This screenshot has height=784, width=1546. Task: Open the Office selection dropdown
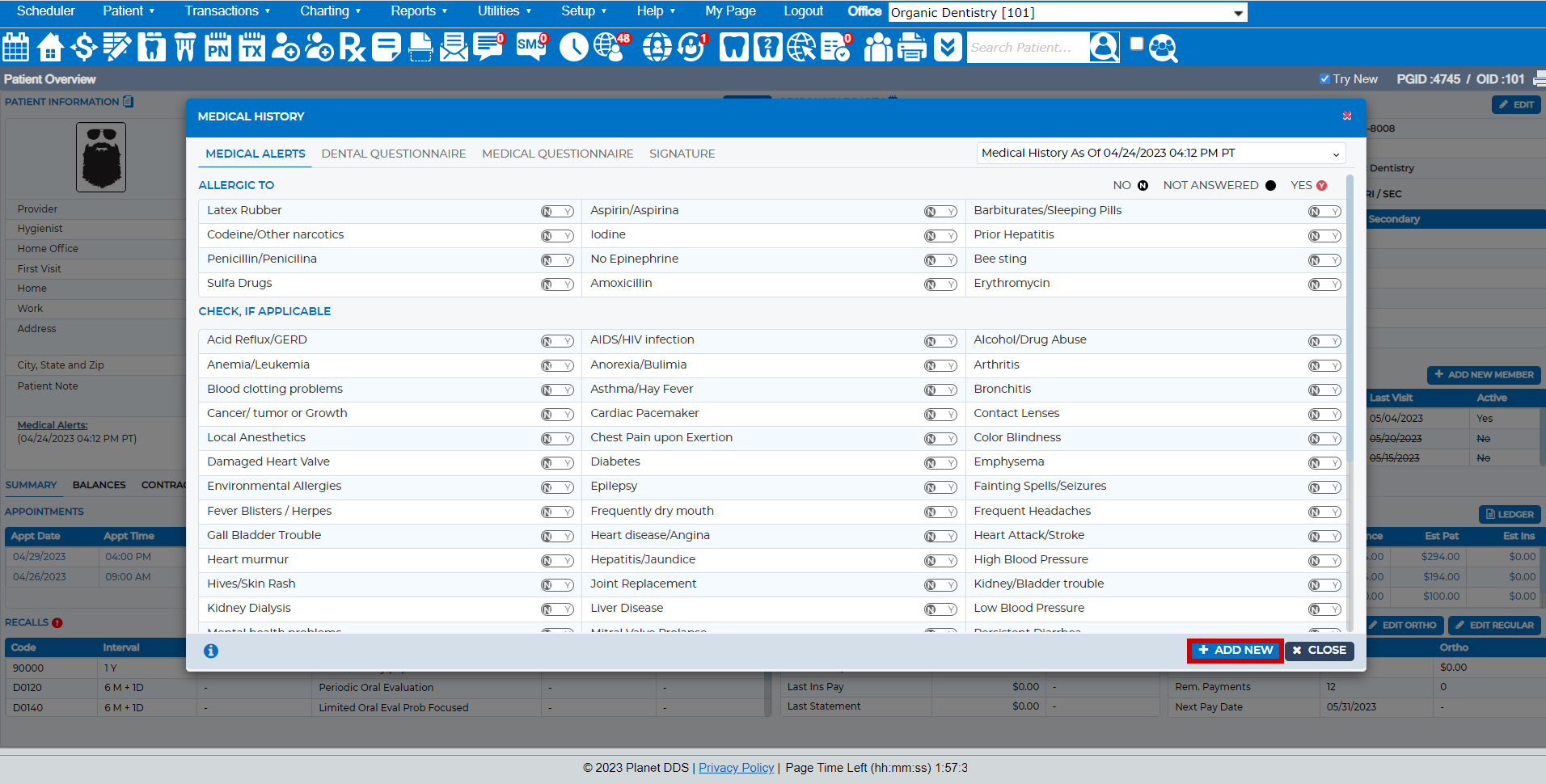(x=1067, y=12)
